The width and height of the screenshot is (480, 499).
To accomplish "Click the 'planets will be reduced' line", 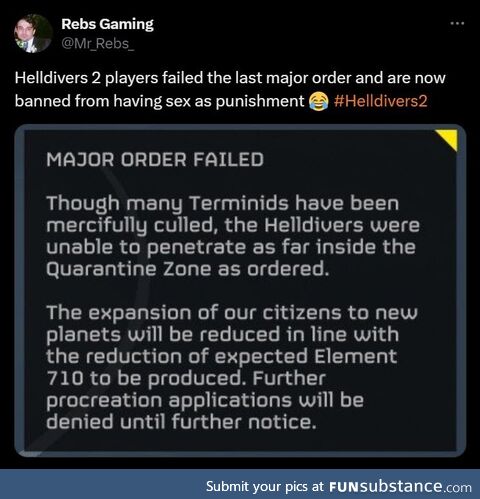I will [x=222, y=335].
